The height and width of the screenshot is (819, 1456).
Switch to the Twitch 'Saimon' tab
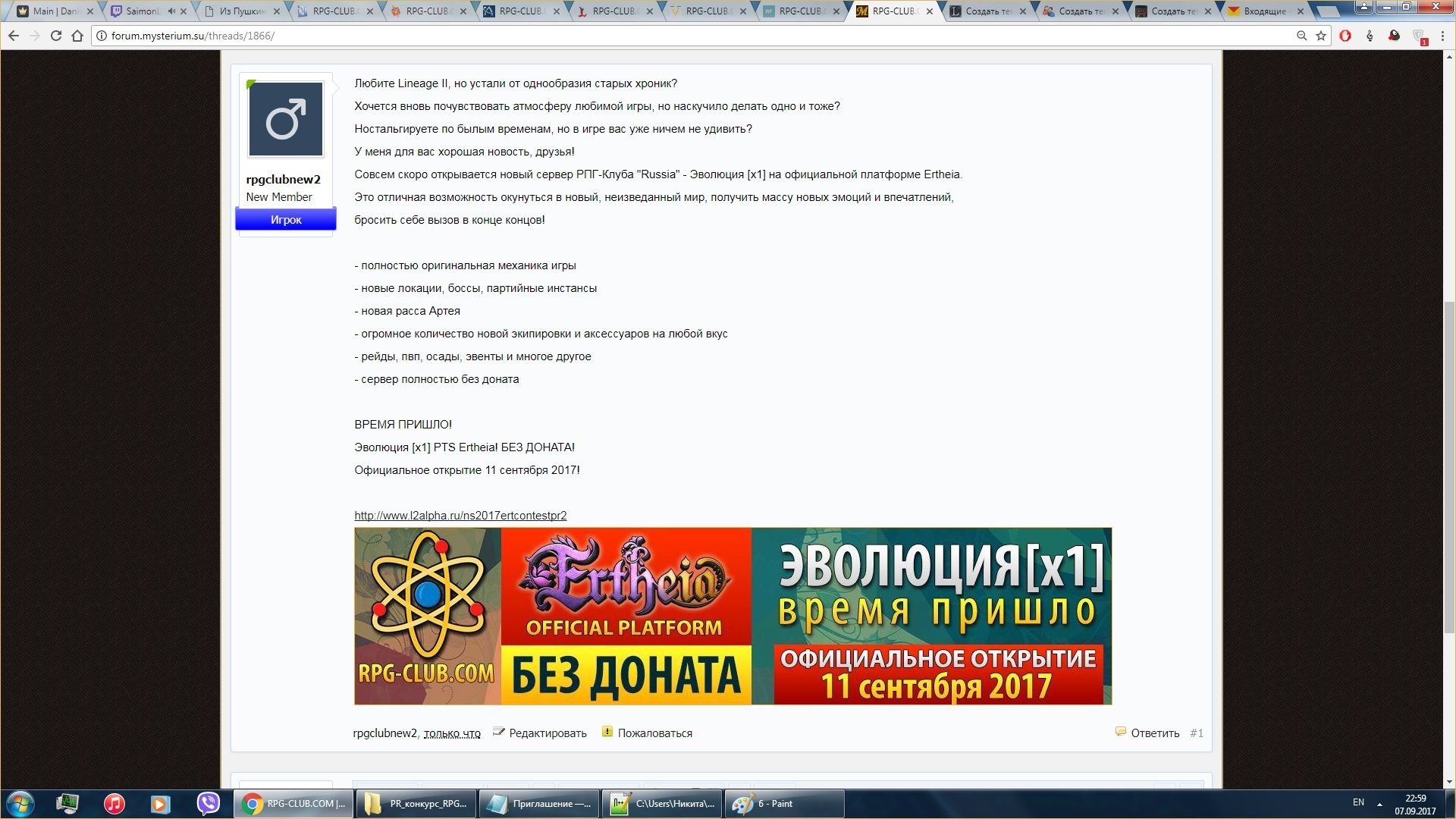tap(144, 11)
